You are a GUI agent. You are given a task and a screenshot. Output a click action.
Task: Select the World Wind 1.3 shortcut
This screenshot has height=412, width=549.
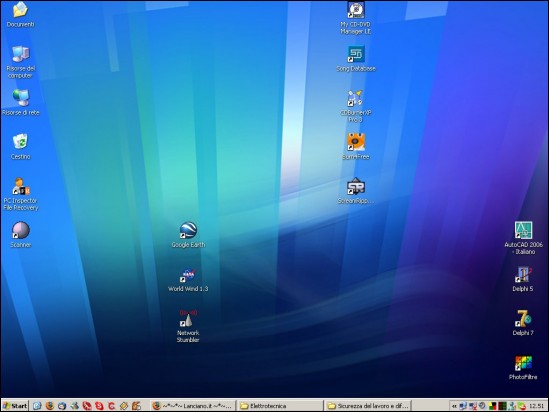(x=188, y=279)
